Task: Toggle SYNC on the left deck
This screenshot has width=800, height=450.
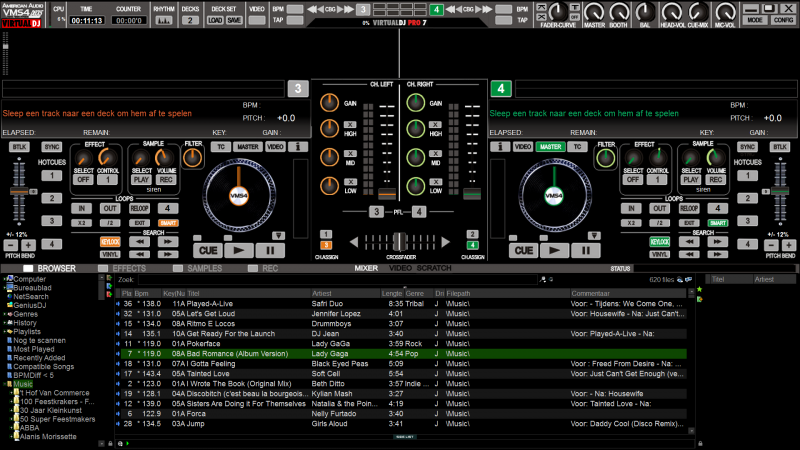Action: click(51, 147)
